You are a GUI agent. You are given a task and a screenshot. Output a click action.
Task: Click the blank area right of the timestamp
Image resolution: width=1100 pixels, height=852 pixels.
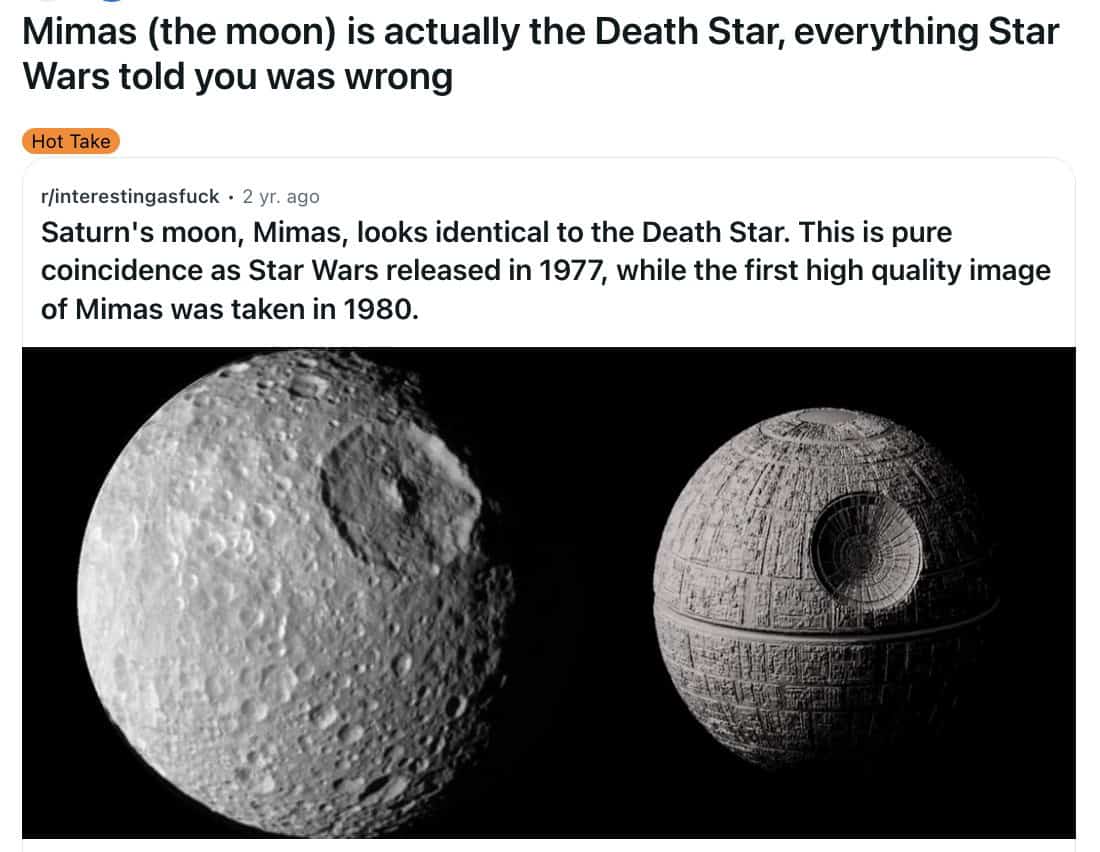click(700, 196)
